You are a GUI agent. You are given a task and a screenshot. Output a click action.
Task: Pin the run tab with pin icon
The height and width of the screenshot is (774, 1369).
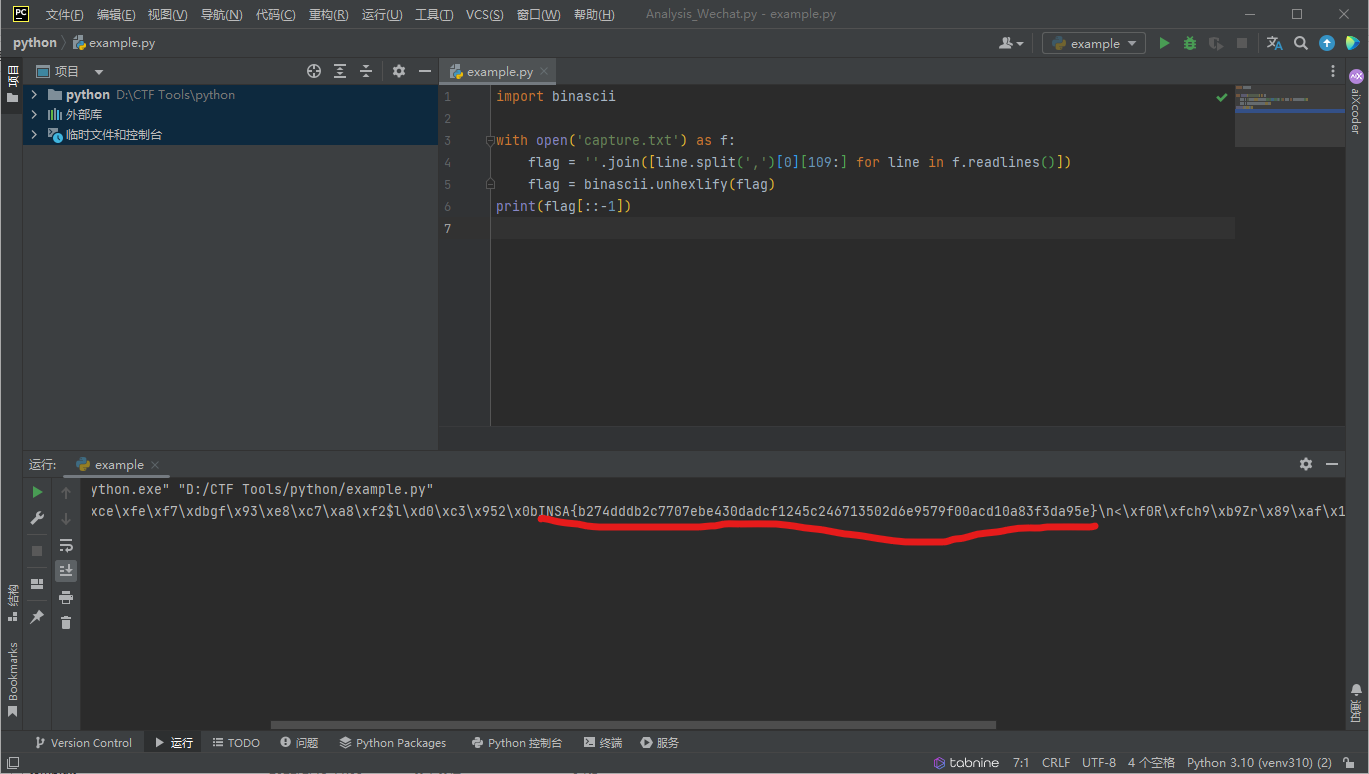(37, 617)
